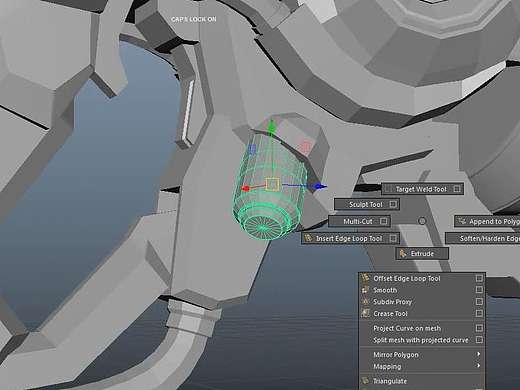Image resolution: width=520 pixels, height=390 pixels.
Task: Click the yellow center manipulator square
Action: [x=272, y=184]
